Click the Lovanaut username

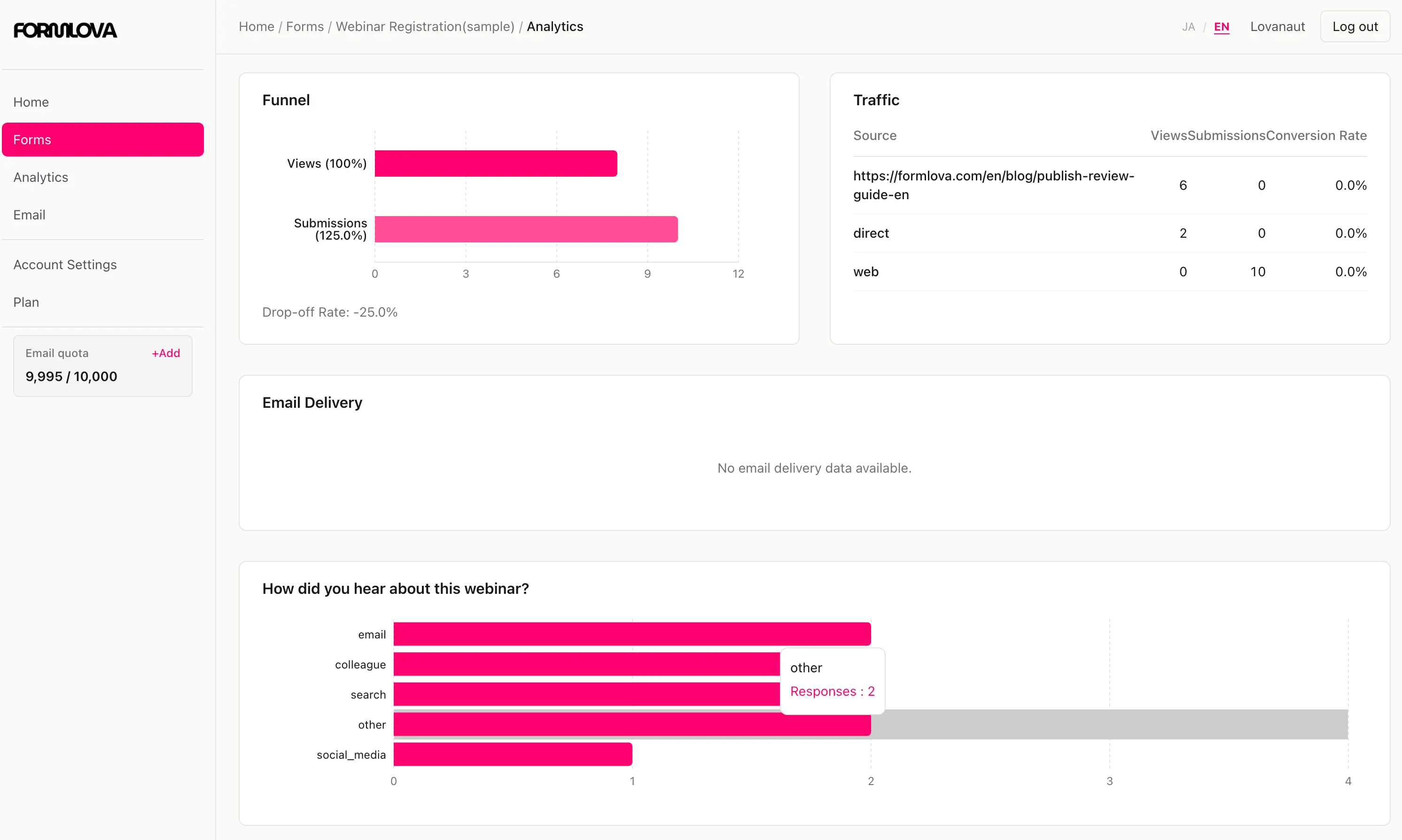coord(1277,27)
